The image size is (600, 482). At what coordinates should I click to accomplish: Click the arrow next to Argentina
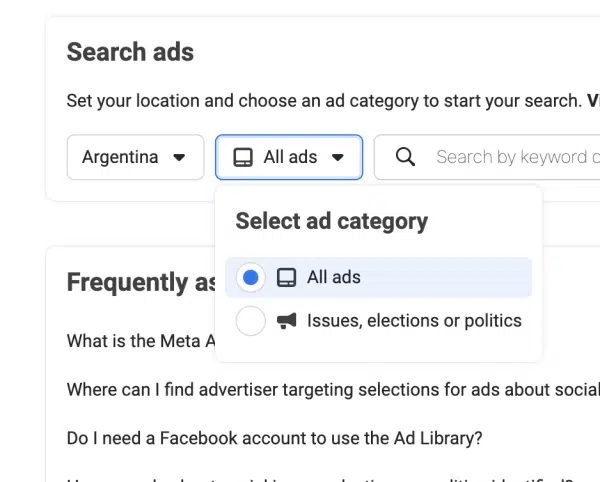tap(179, 157)
